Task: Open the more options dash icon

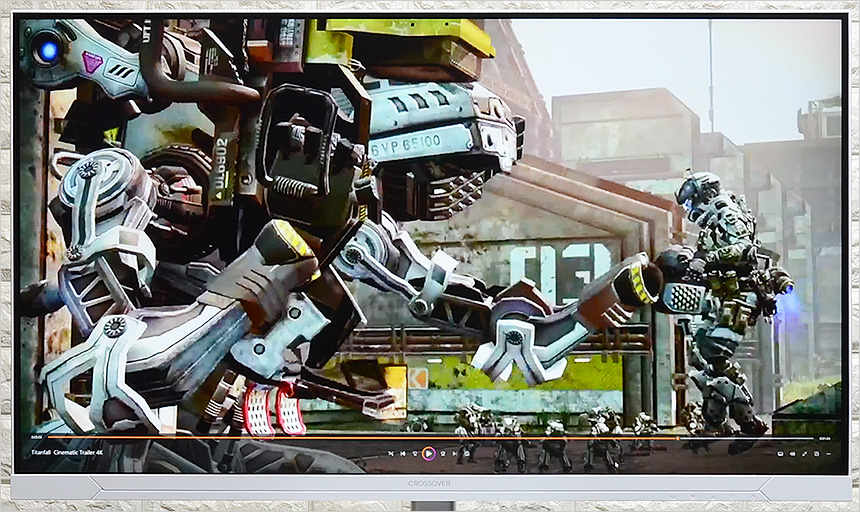Action: click(x=828, y=453)
